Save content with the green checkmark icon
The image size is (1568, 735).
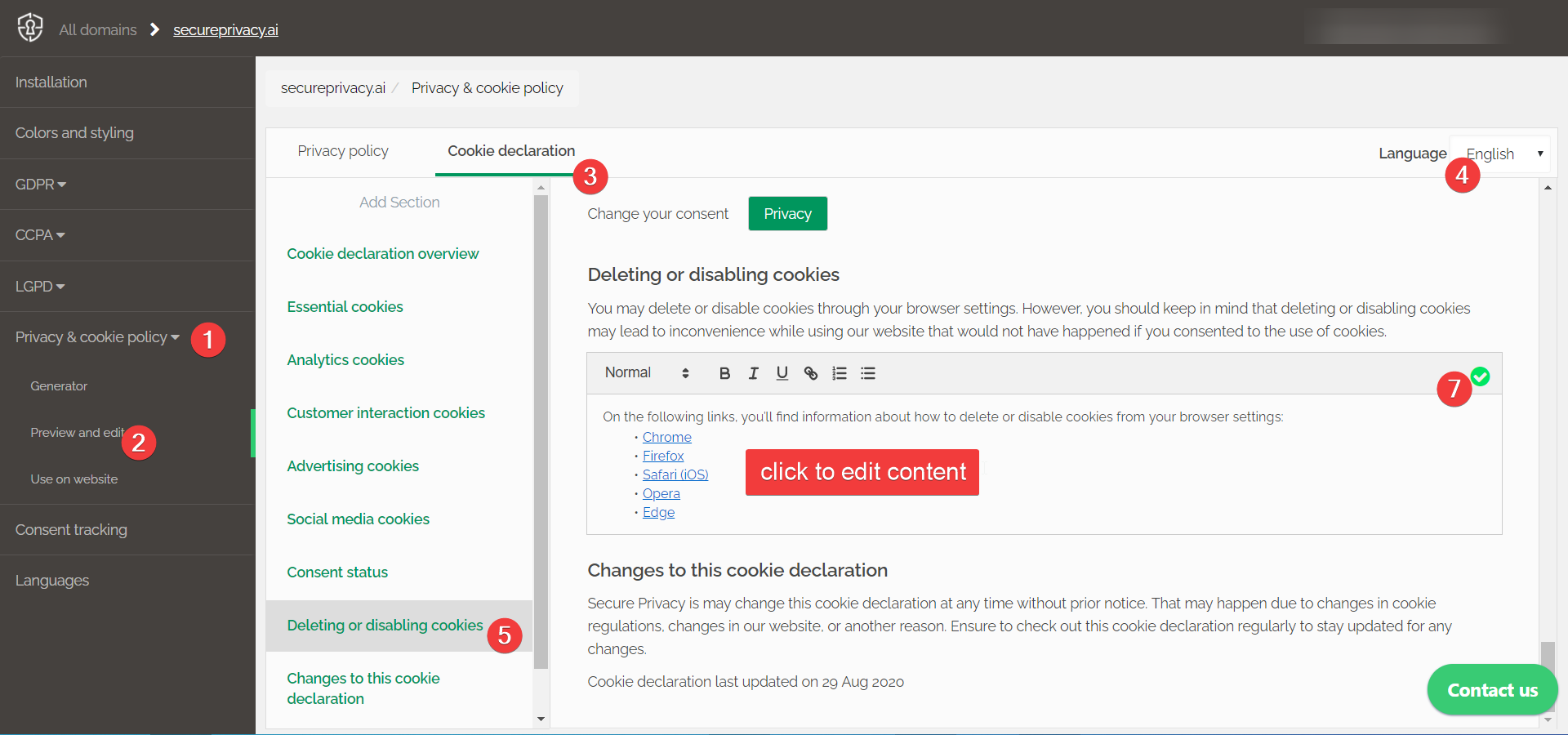(x=1481, y=376)
